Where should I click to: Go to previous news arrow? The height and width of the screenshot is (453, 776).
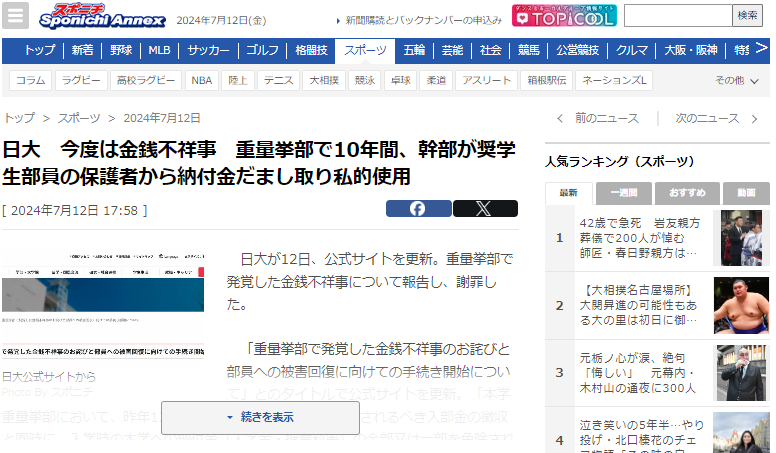pos(560,118)
